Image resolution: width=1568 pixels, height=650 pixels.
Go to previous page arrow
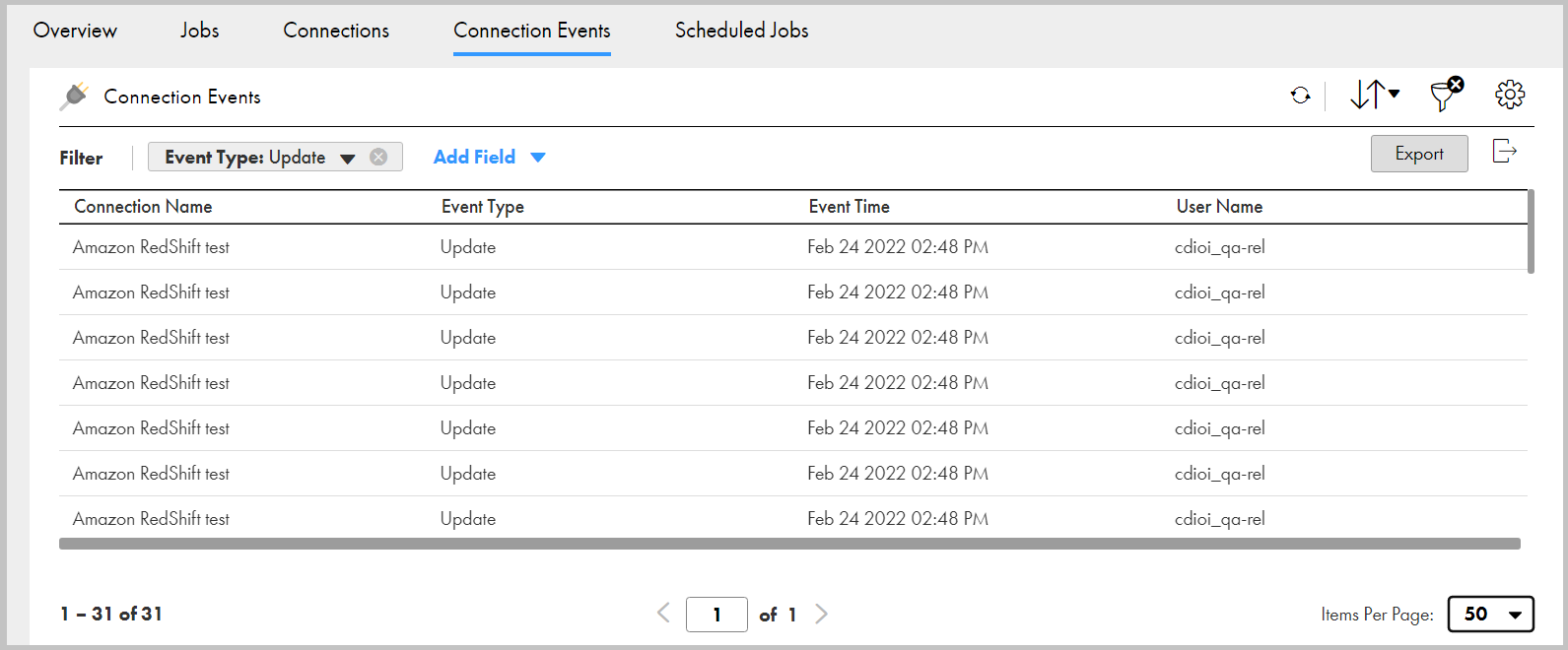click(663, 614)
